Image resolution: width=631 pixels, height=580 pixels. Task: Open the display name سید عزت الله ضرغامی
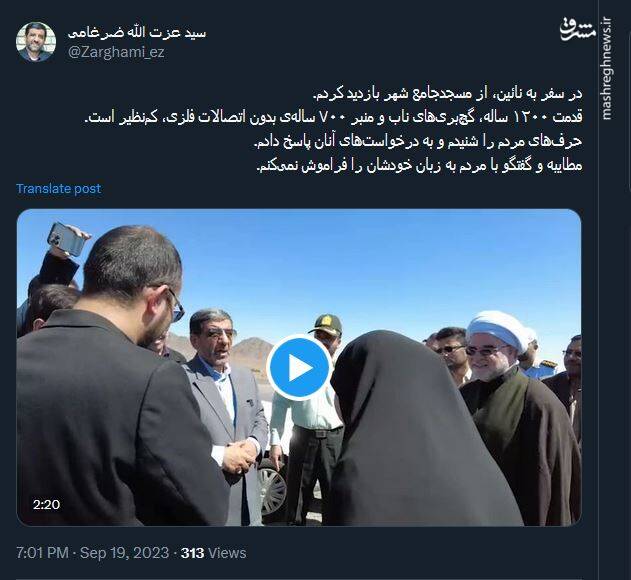[x=137, y=33]
